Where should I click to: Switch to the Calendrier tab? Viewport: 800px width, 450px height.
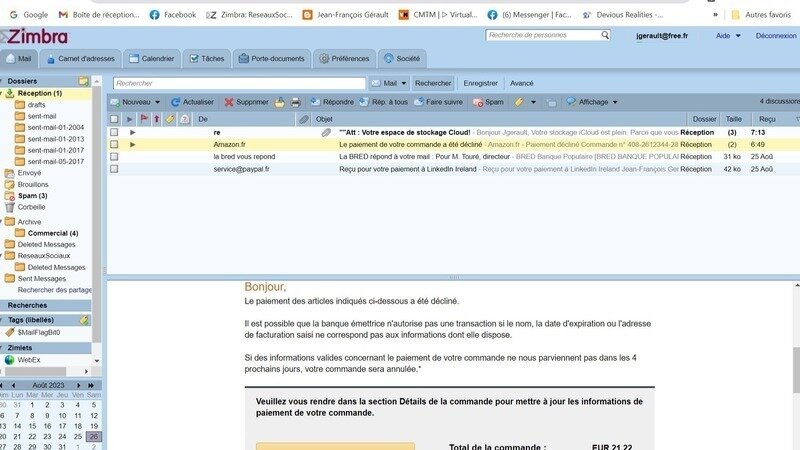point(152,59)
